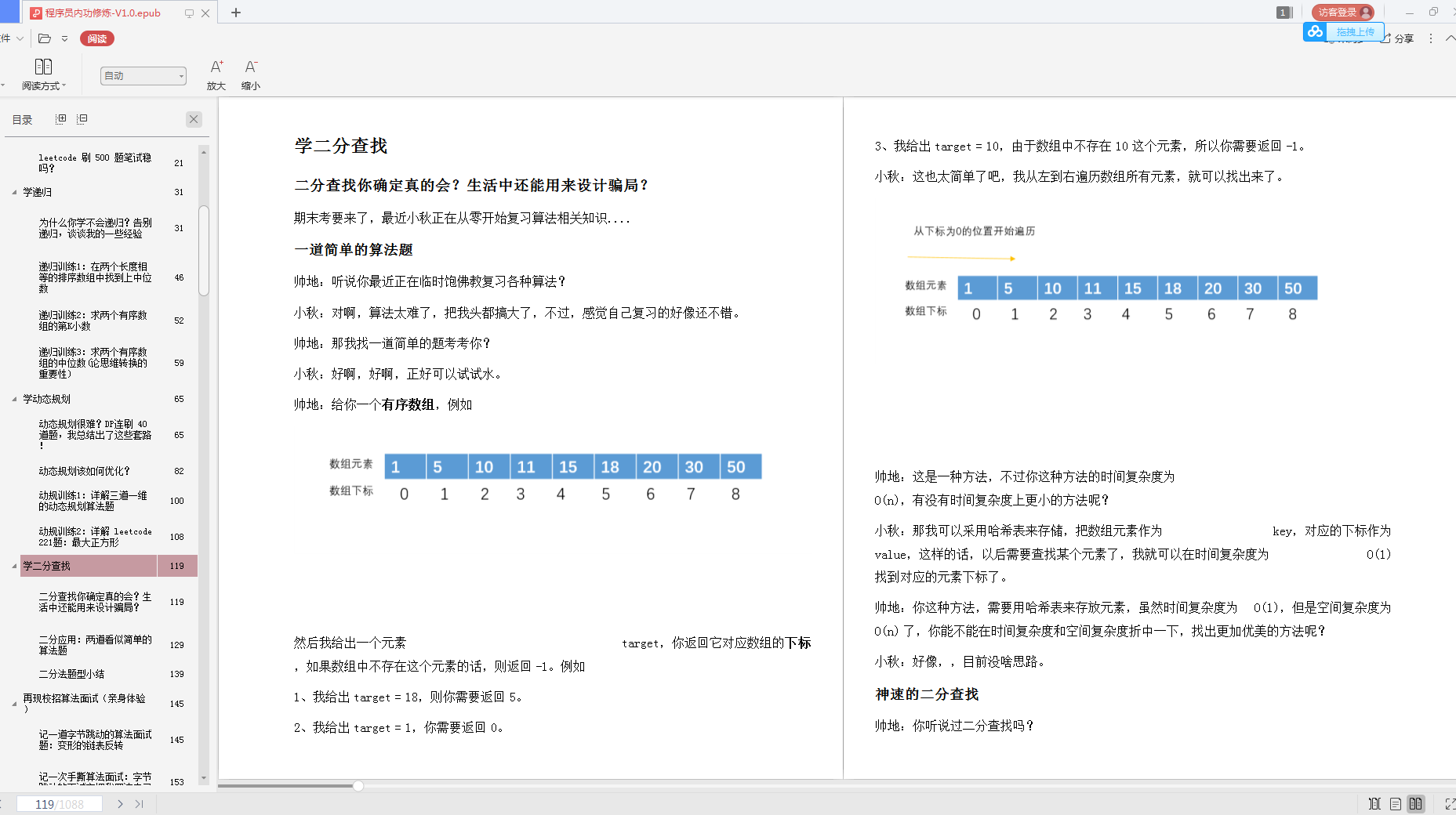Open outline entry 动规训练2 最大正方形

(95, 537)
